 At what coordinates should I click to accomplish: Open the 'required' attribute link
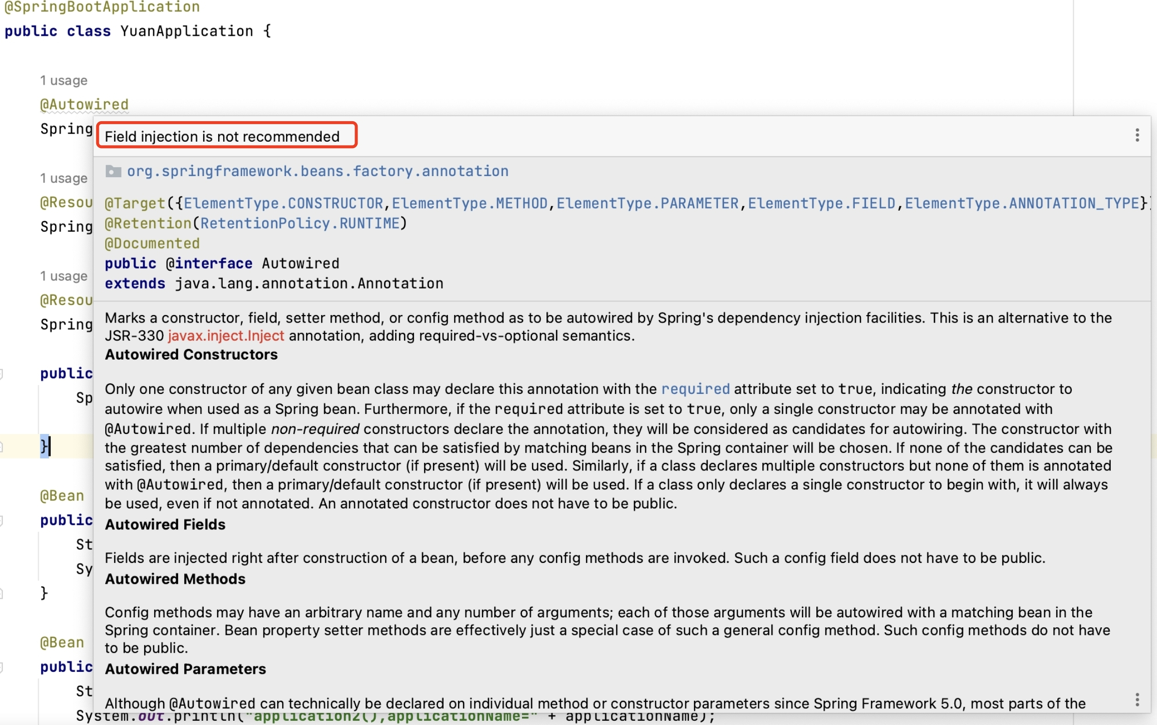pyautogui.click(x=695, y=389)
